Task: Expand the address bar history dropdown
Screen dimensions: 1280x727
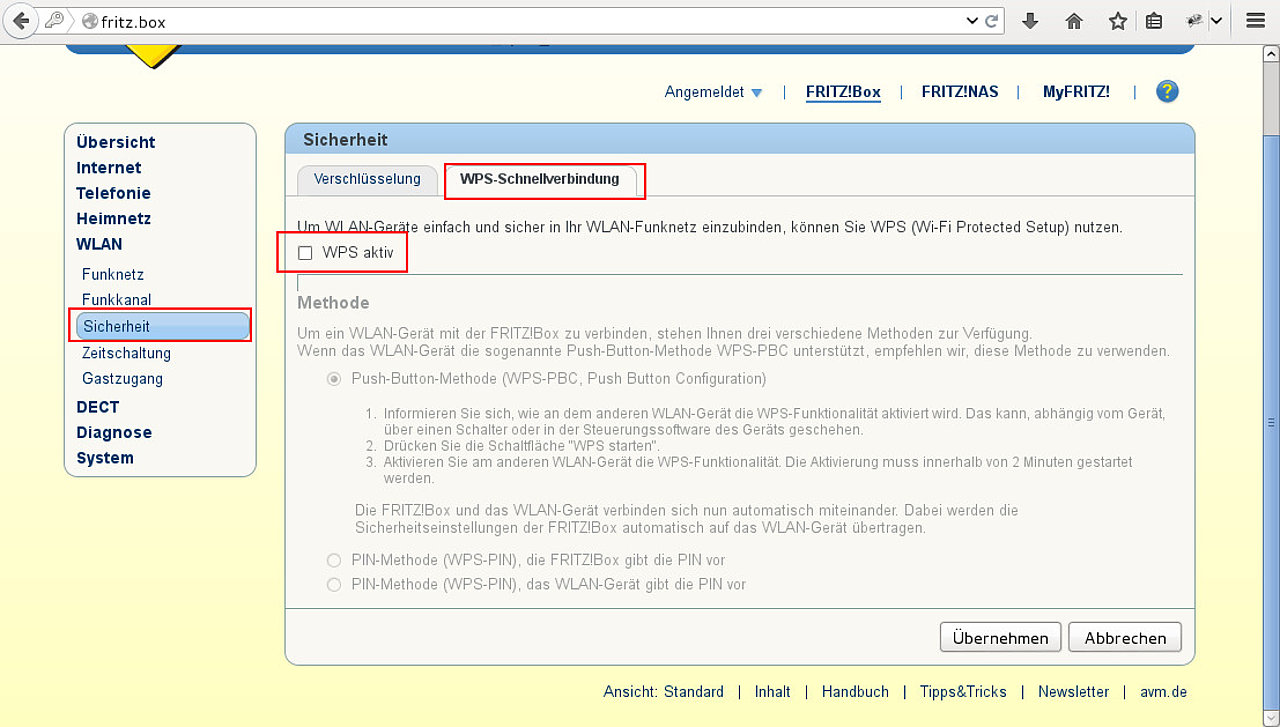Action: click(972, 21)
